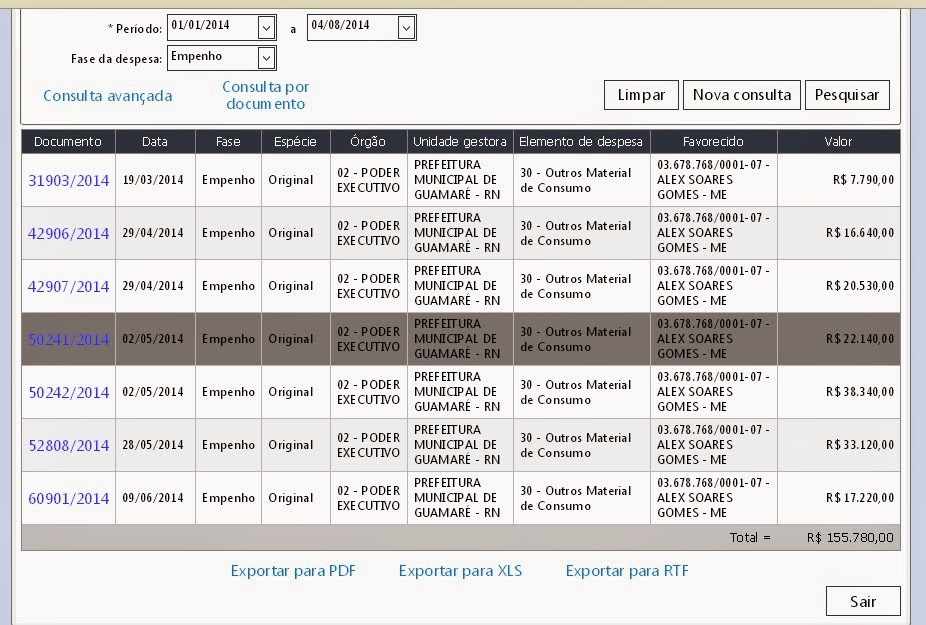Click the Sair button
This screenshot has height=625, width=926.
[x=863, y=601]
